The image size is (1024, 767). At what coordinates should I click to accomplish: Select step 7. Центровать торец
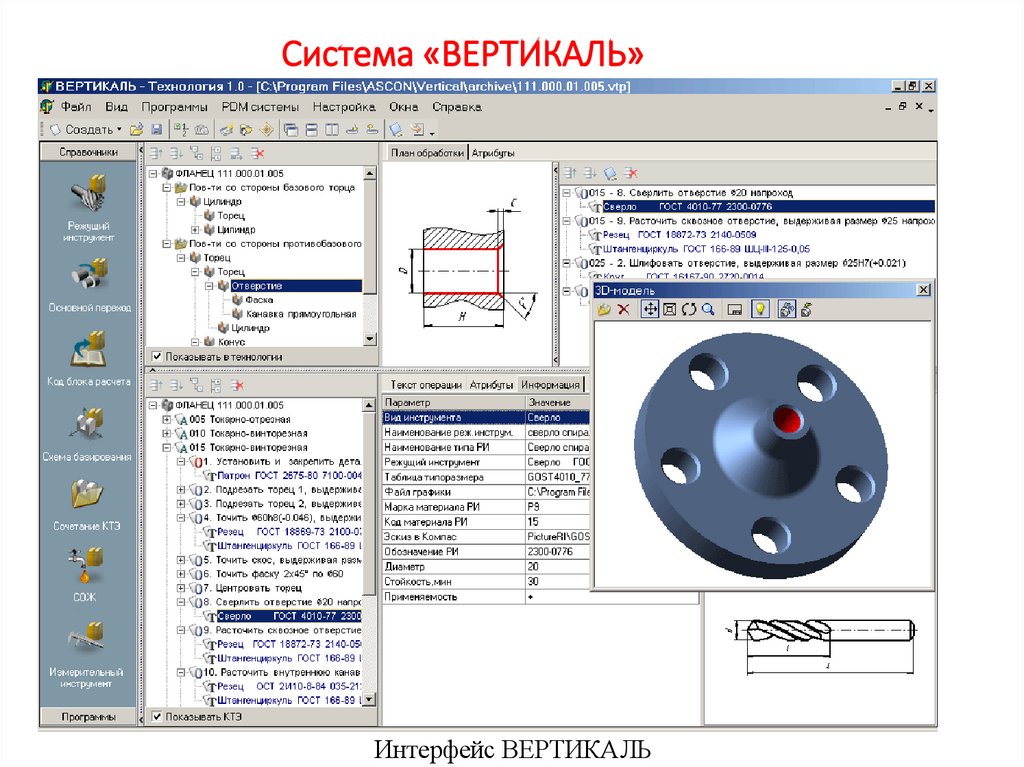(253, 588)
